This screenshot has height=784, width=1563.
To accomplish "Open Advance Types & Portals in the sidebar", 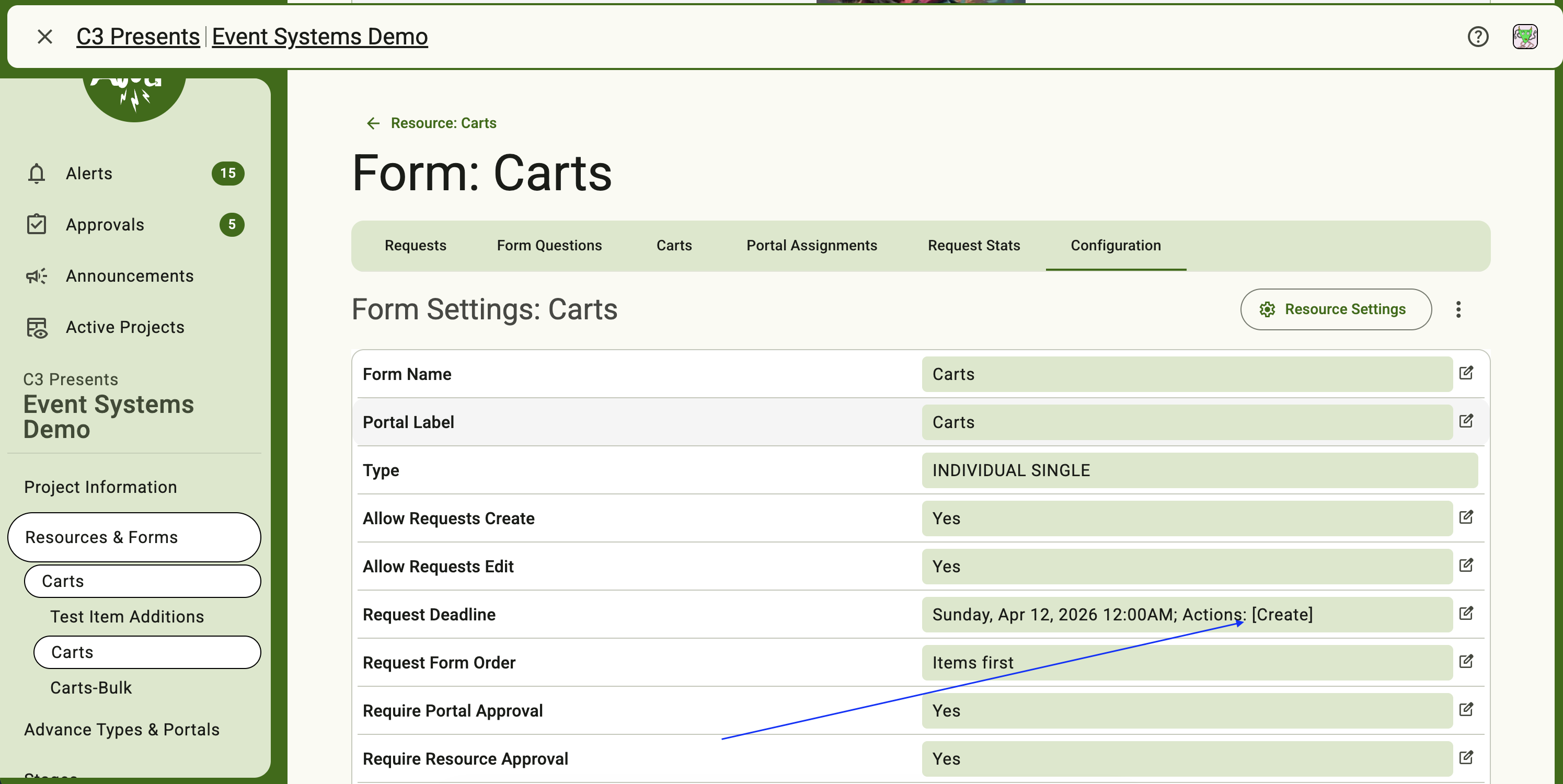I will pyautogui.click(x=122, y=730).
